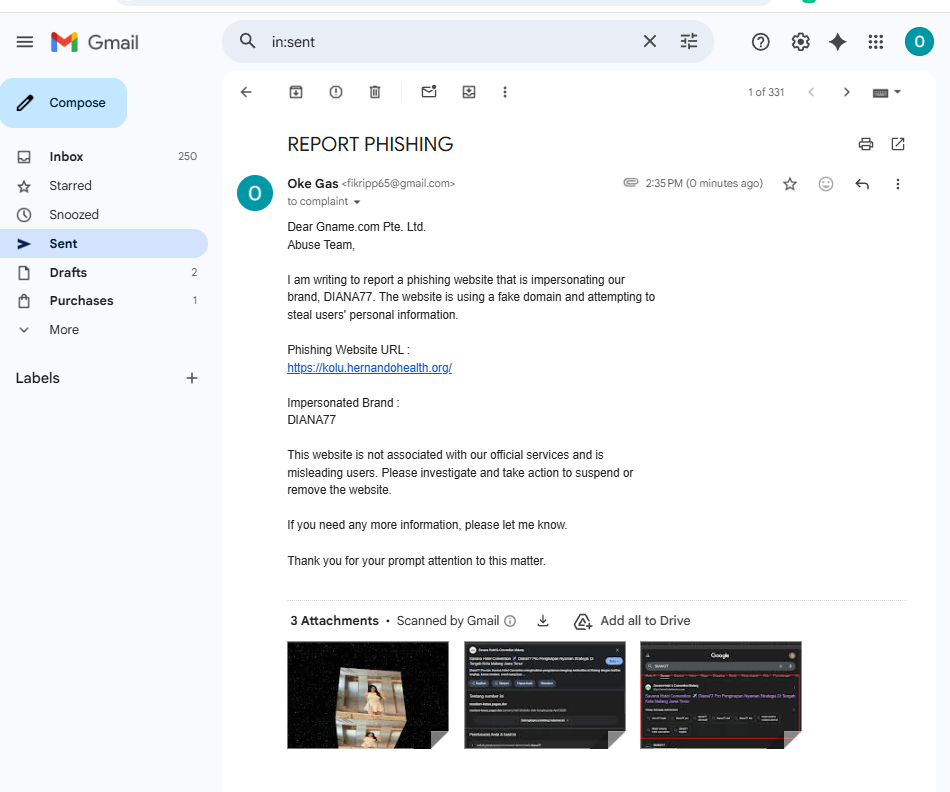Click the attachment paperclip indicator

[631, 182]
